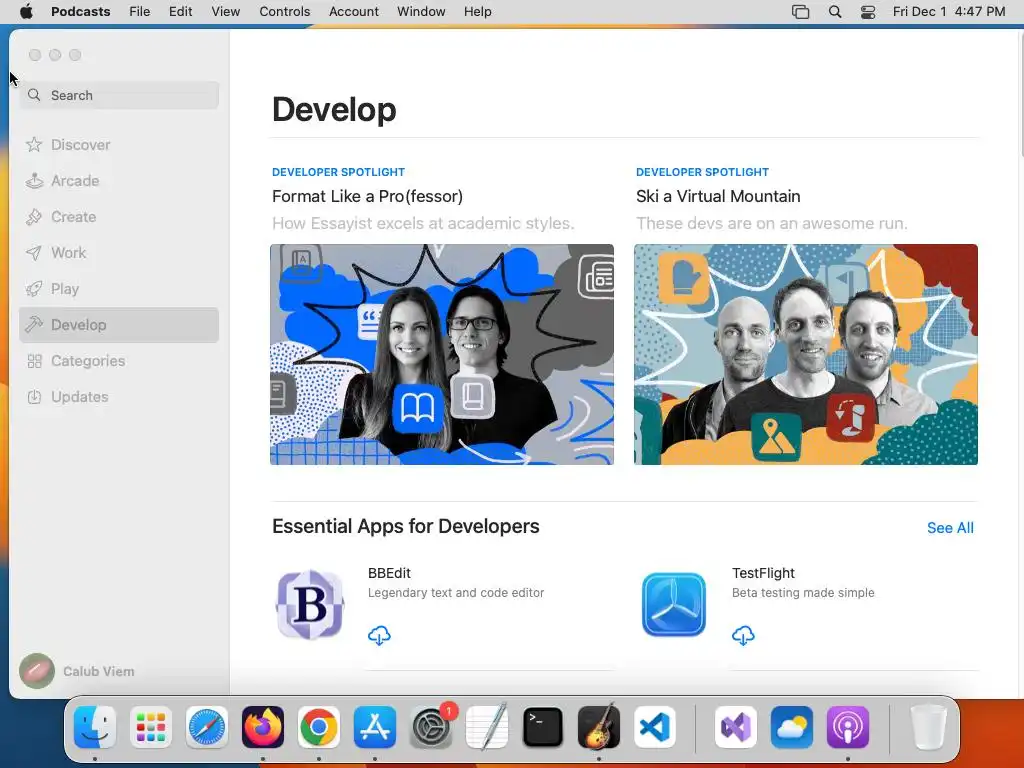Launch Safari from the Dock
1024x768 pixels.
(x=207, y=727)
